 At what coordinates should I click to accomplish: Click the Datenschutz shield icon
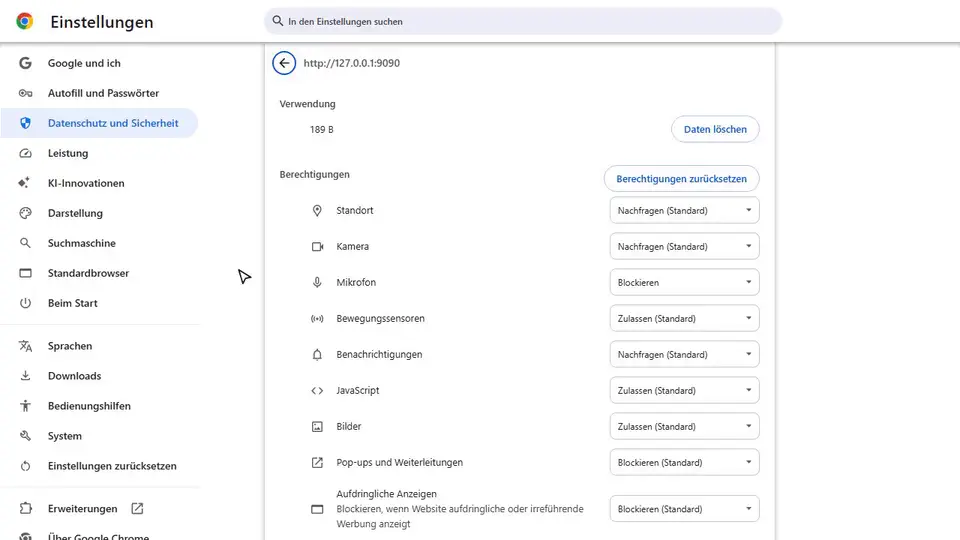click(25, 123)
